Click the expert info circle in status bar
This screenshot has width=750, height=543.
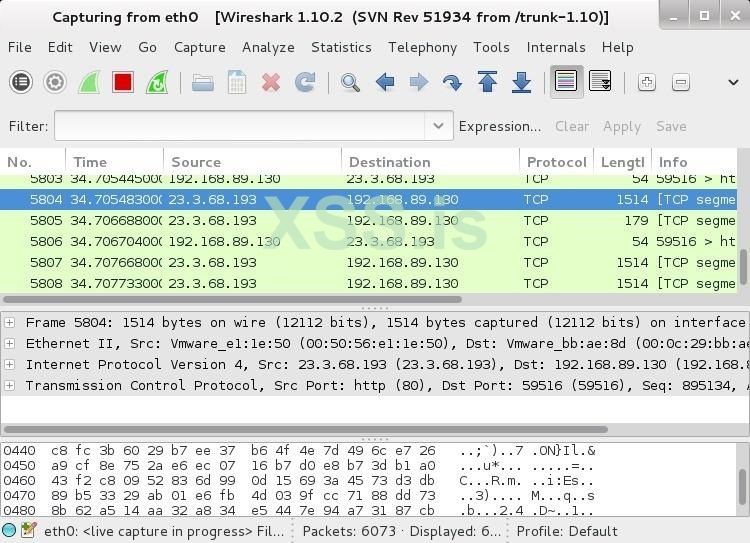(9, 530)
